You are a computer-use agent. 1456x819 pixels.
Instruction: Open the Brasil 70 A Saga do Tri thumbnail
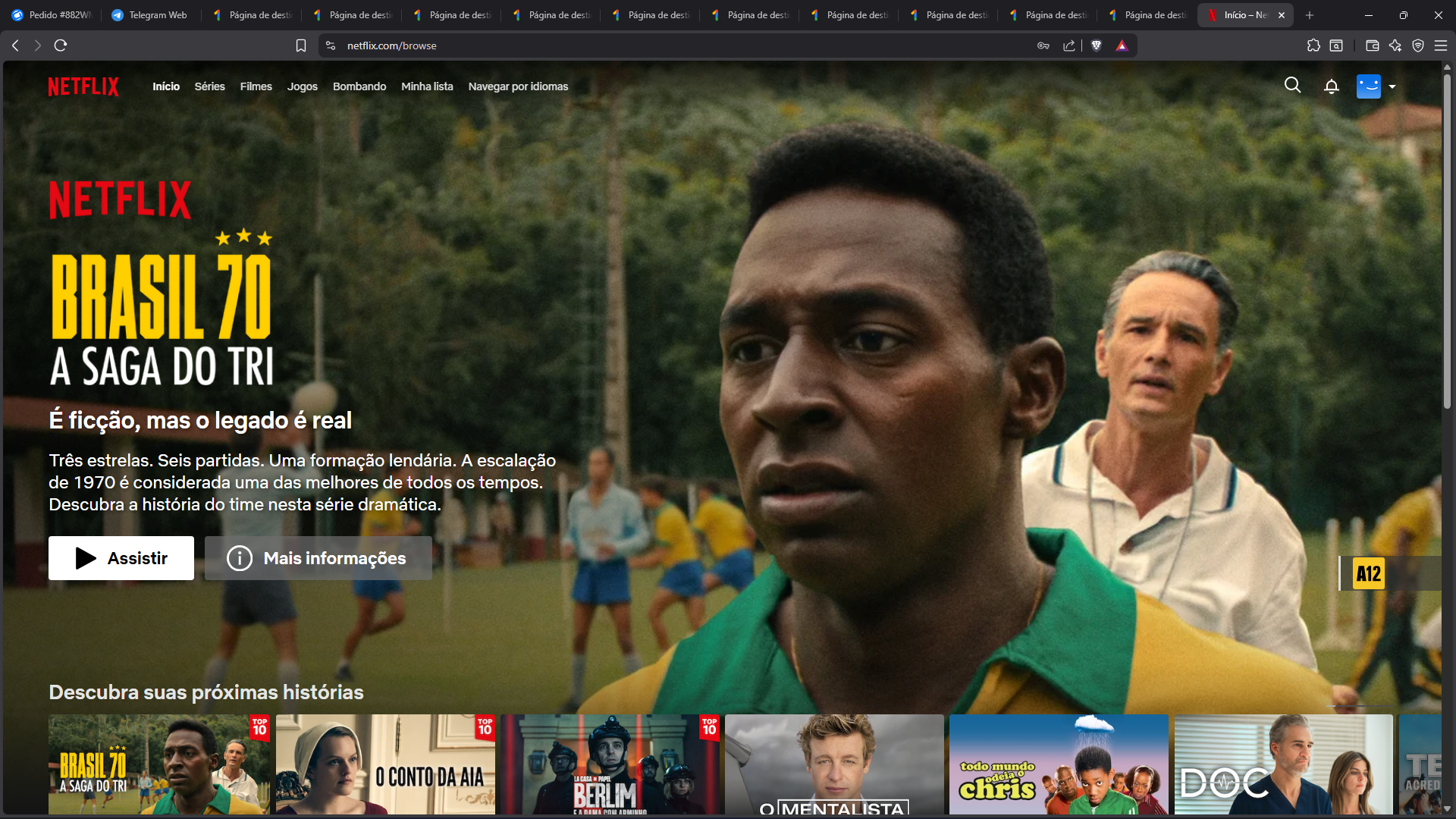[159, 764]
